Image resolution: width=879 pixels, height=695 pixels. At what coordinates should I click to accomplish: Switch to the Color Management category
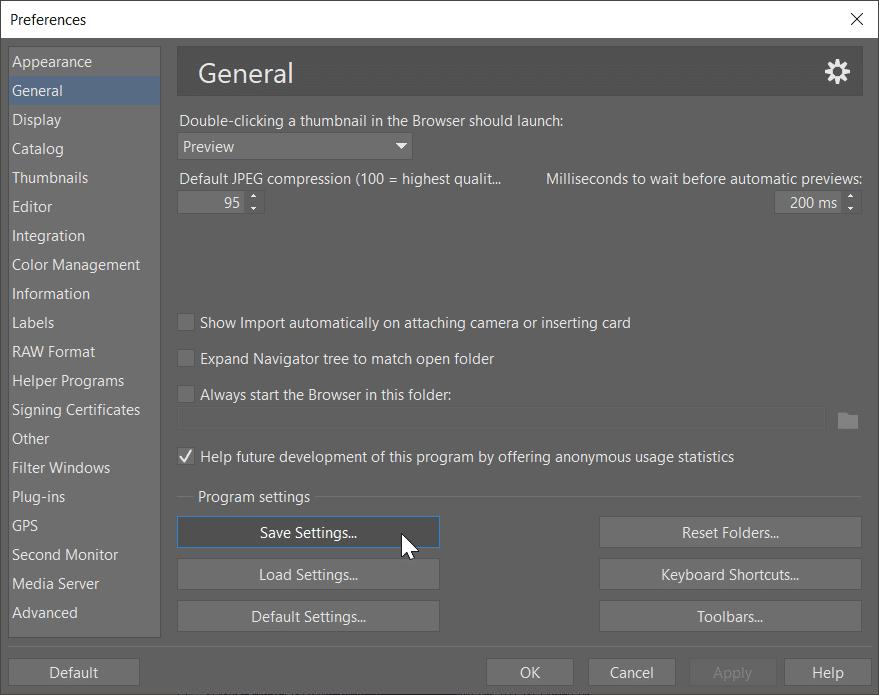pos(76,264)
